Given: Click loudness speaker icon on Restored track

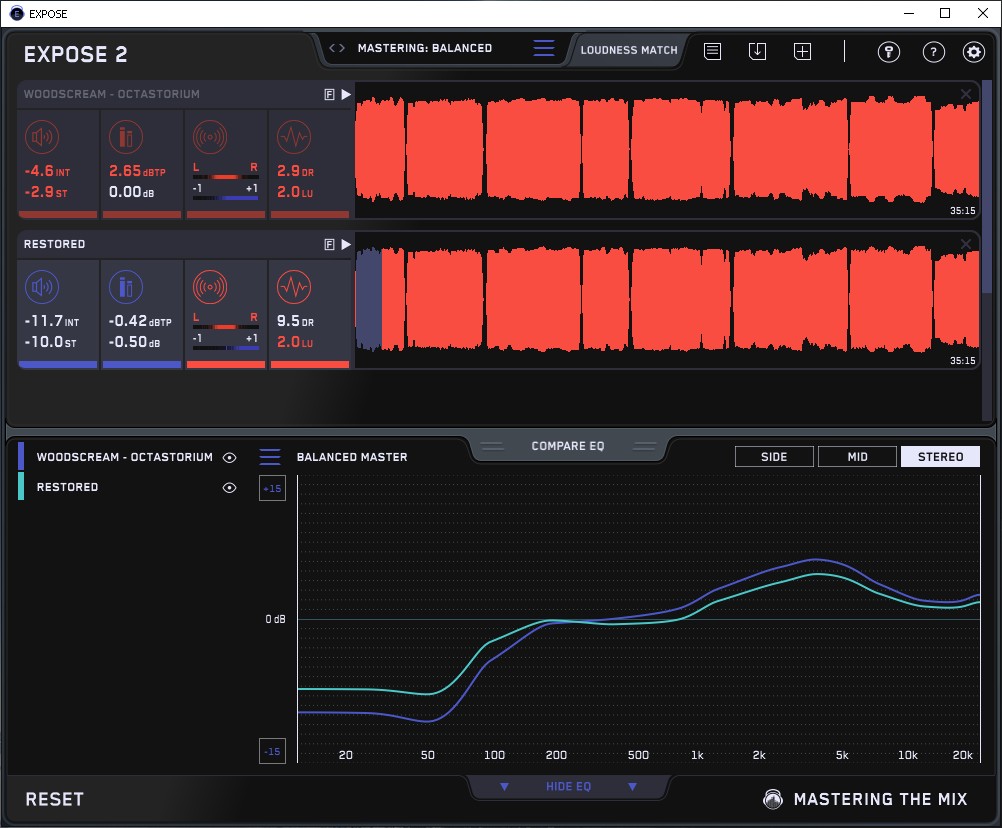Looking at the screenshot, I should point(42,287).
